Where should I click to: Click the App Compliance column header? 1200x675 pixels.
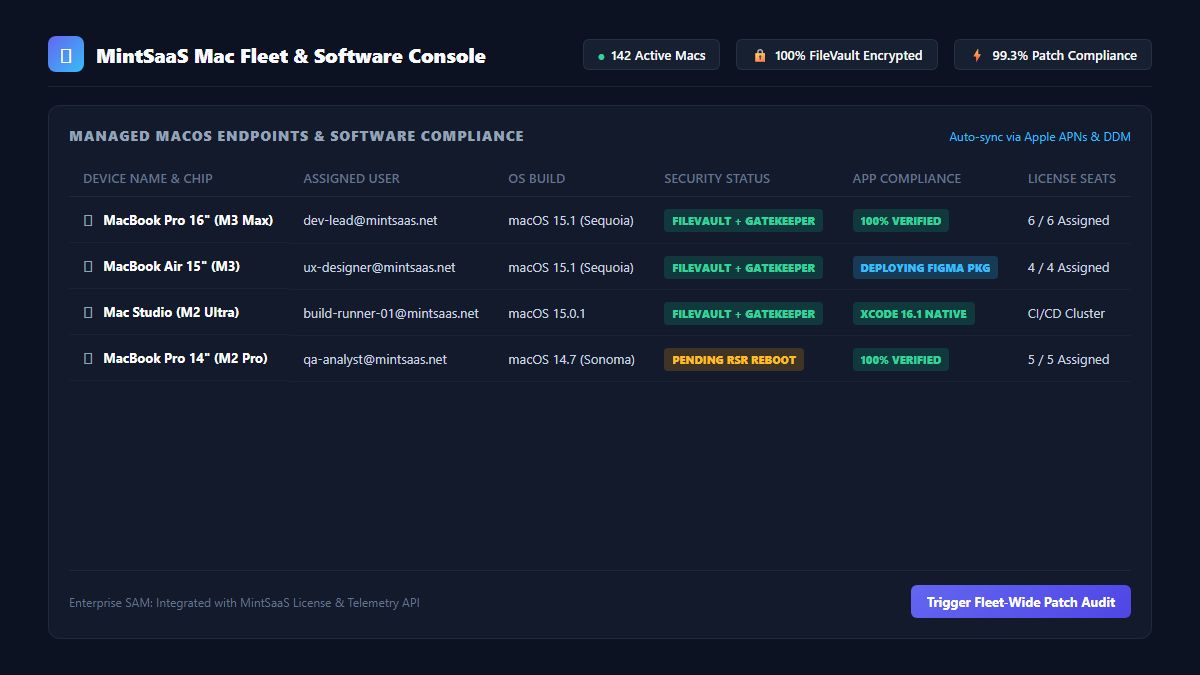coord(907,178)
